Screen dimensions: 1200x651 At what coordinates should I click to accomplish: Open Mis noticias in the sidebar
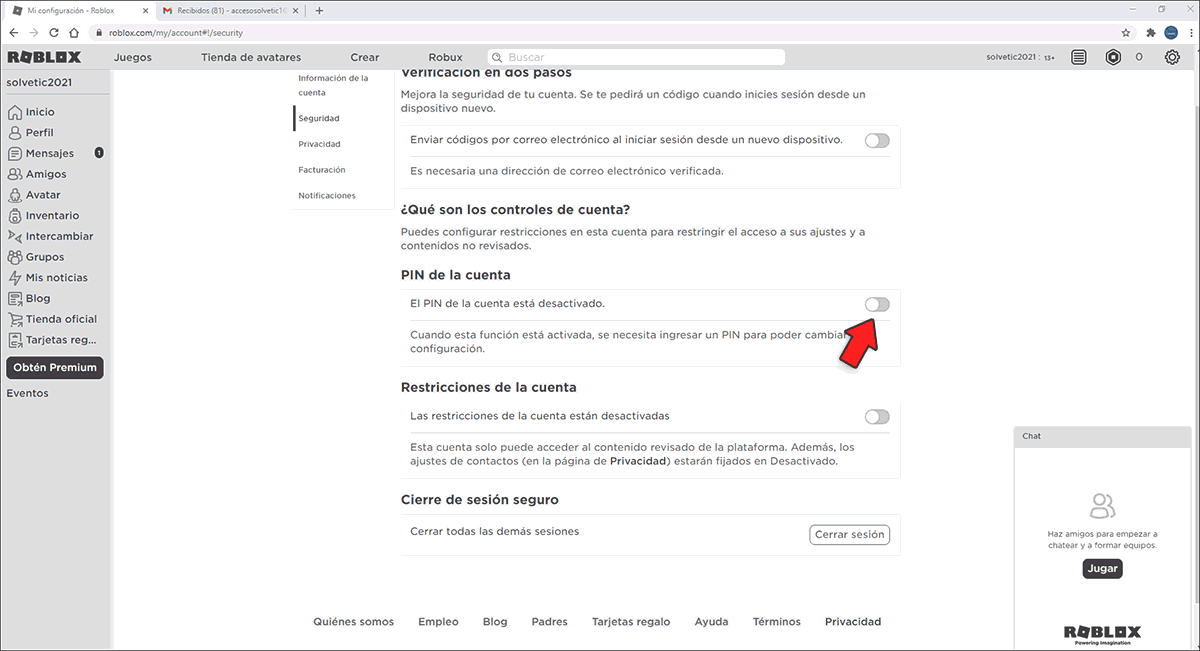47,278
